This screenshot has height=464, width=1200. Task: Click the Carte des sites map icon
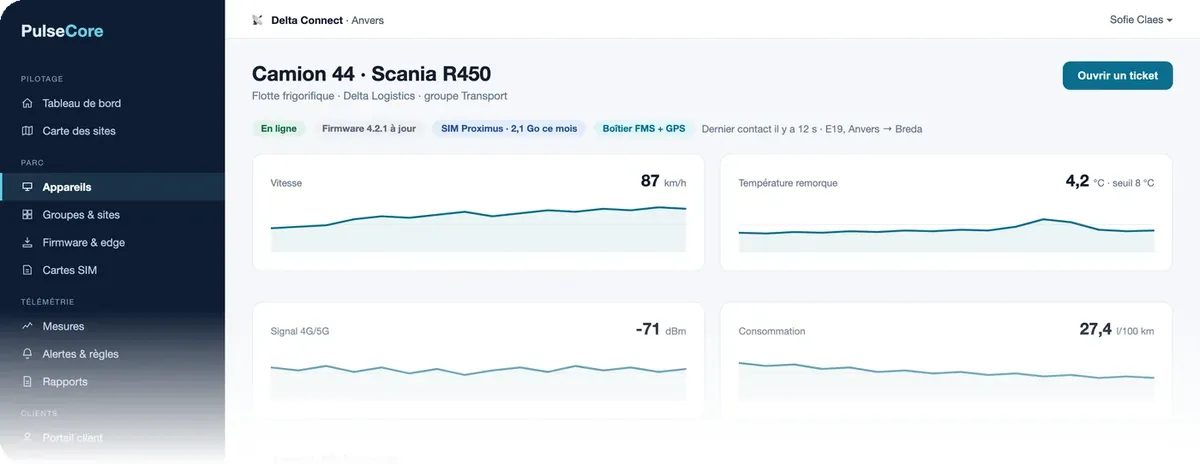pyautogui.click(x=27, y=131)
